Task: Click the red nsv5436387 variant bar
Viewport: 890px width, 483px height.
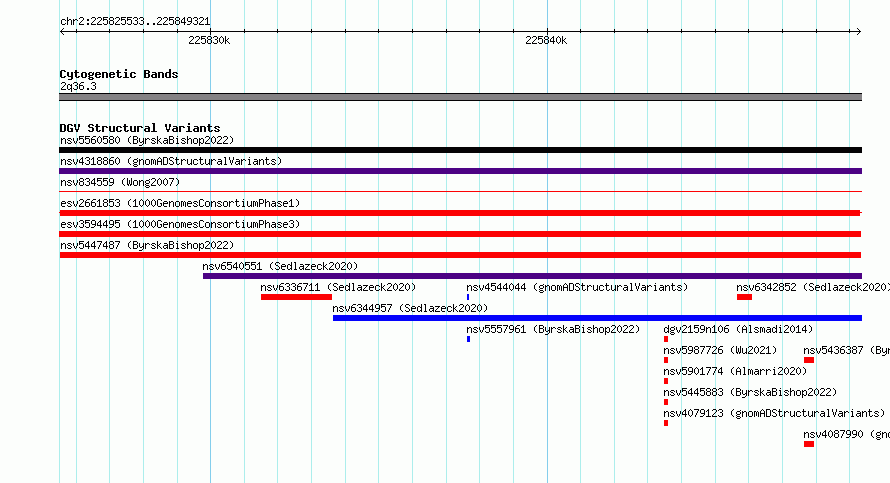Action: pos(809,360)
